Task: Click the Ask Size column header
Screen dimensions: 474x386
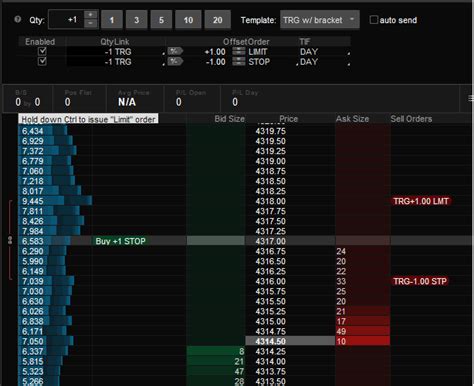Action: (x=352, y=119)
